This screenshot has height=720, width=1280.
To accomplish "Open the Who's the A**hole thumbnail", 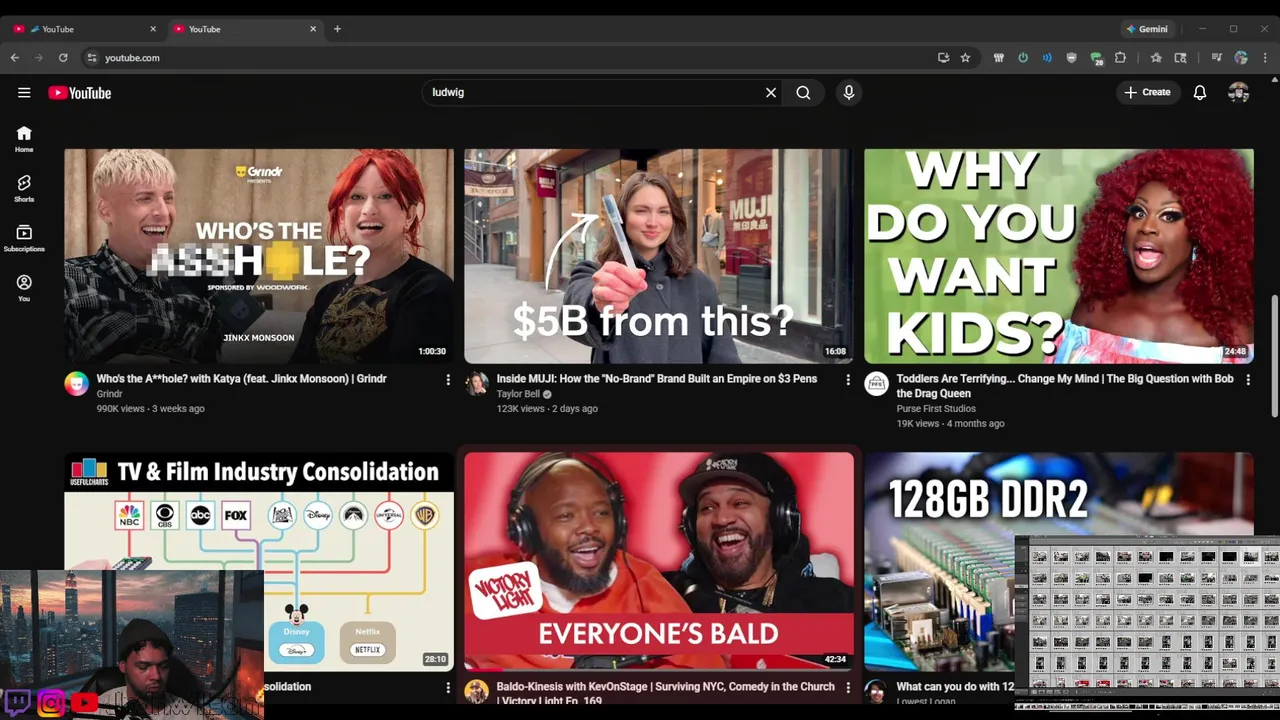I will pos(259,256).
